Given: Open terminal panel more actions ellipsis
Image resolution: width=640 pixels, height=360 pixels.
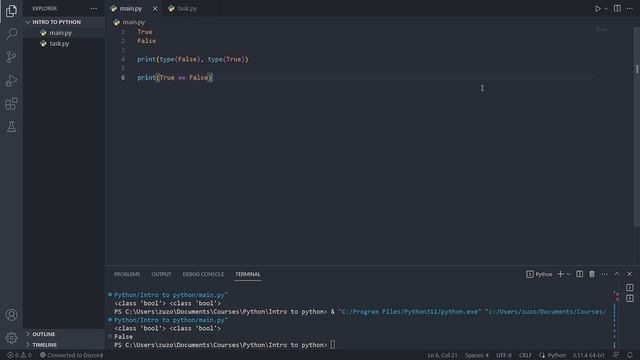Looking at the screenshot, I should coord(604,274).
